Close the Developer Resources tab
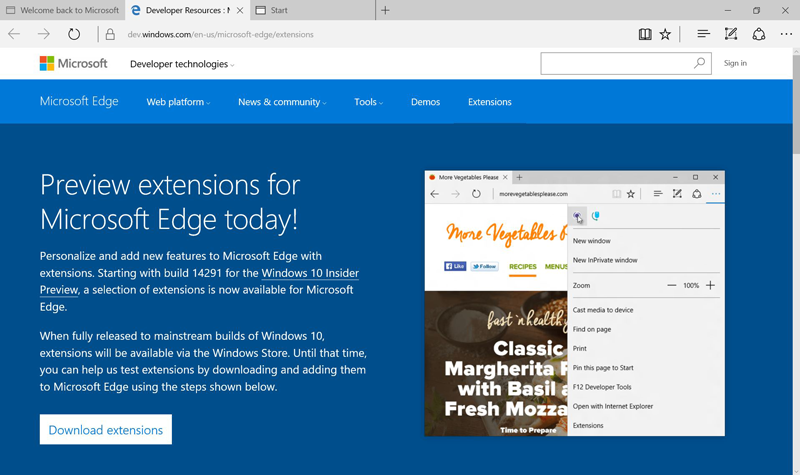Viewport: 800px width, 475px height. pyautogui.click(x=240, y=10)
